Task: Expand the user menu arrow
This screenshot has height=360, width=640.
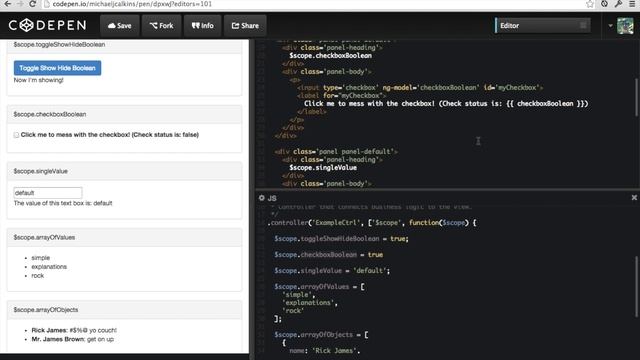Action: click(x=610, y=26)
